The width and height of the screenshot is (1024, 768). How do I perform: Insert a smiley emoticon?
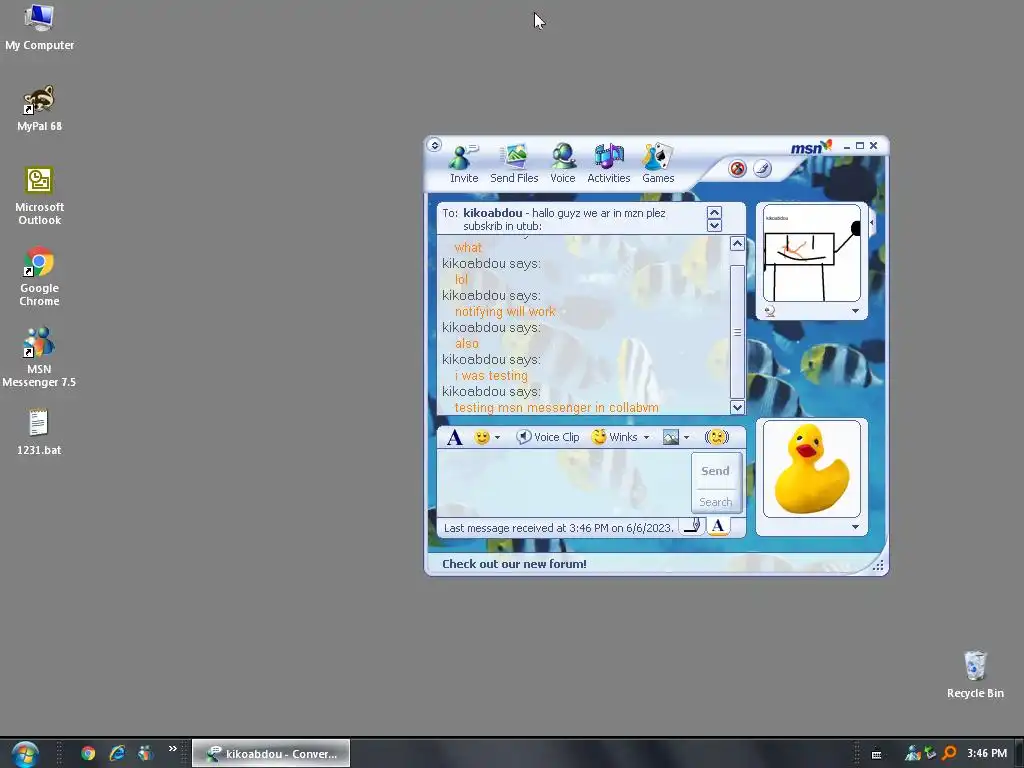coord(482,437)
